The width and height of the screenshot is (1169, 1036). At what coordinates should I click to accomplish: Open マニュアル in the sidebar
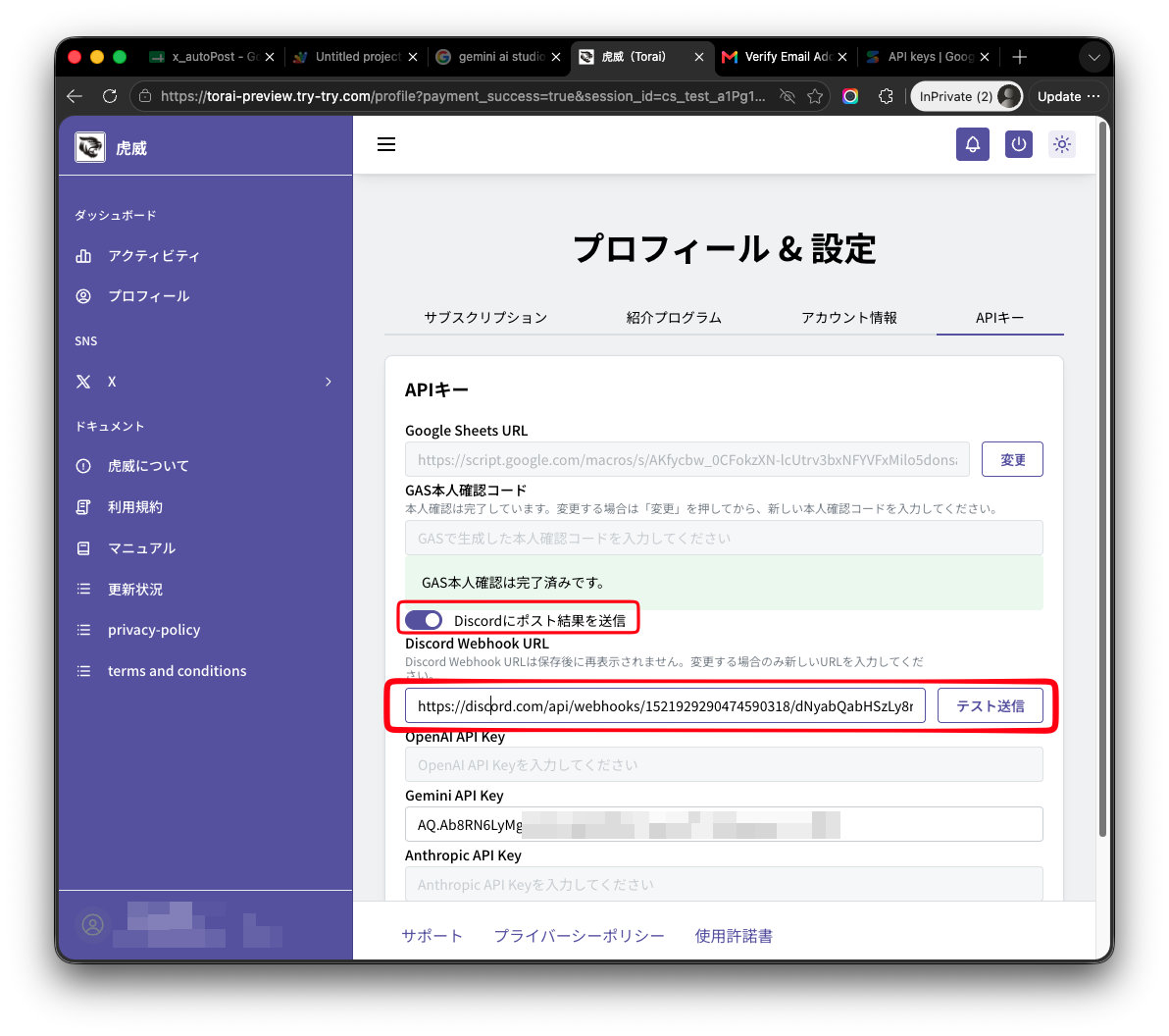[141, 548]
